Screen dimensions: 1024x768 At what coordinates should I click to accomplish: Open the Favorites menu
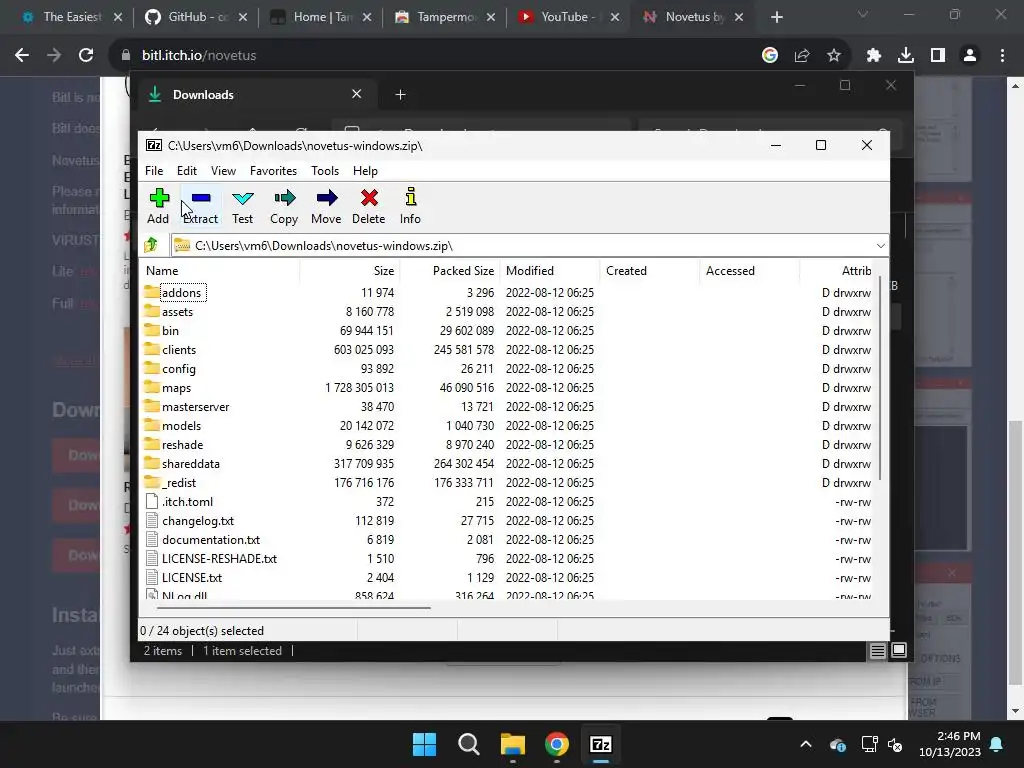coord(273,170)
